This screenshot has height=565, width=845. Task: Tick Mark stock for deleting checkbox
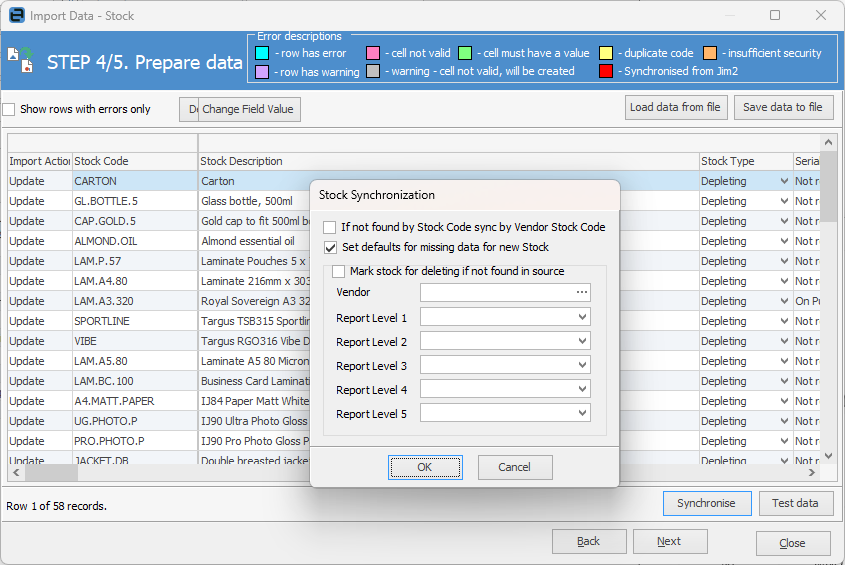tap(338, 271)
